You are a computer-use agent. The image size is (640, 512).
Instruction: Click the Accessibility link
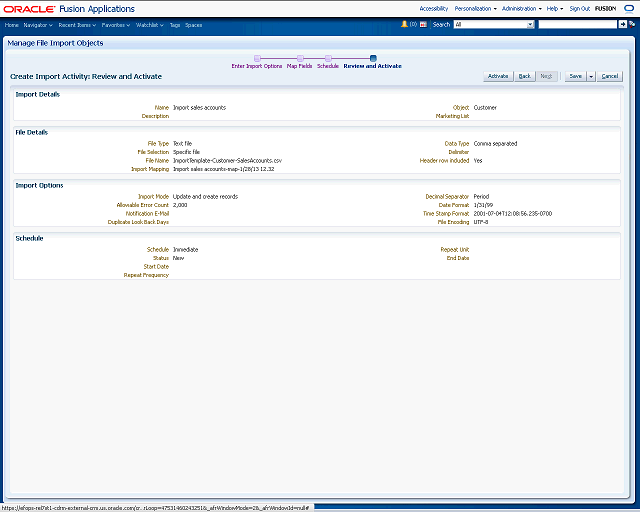pos(433,8)
